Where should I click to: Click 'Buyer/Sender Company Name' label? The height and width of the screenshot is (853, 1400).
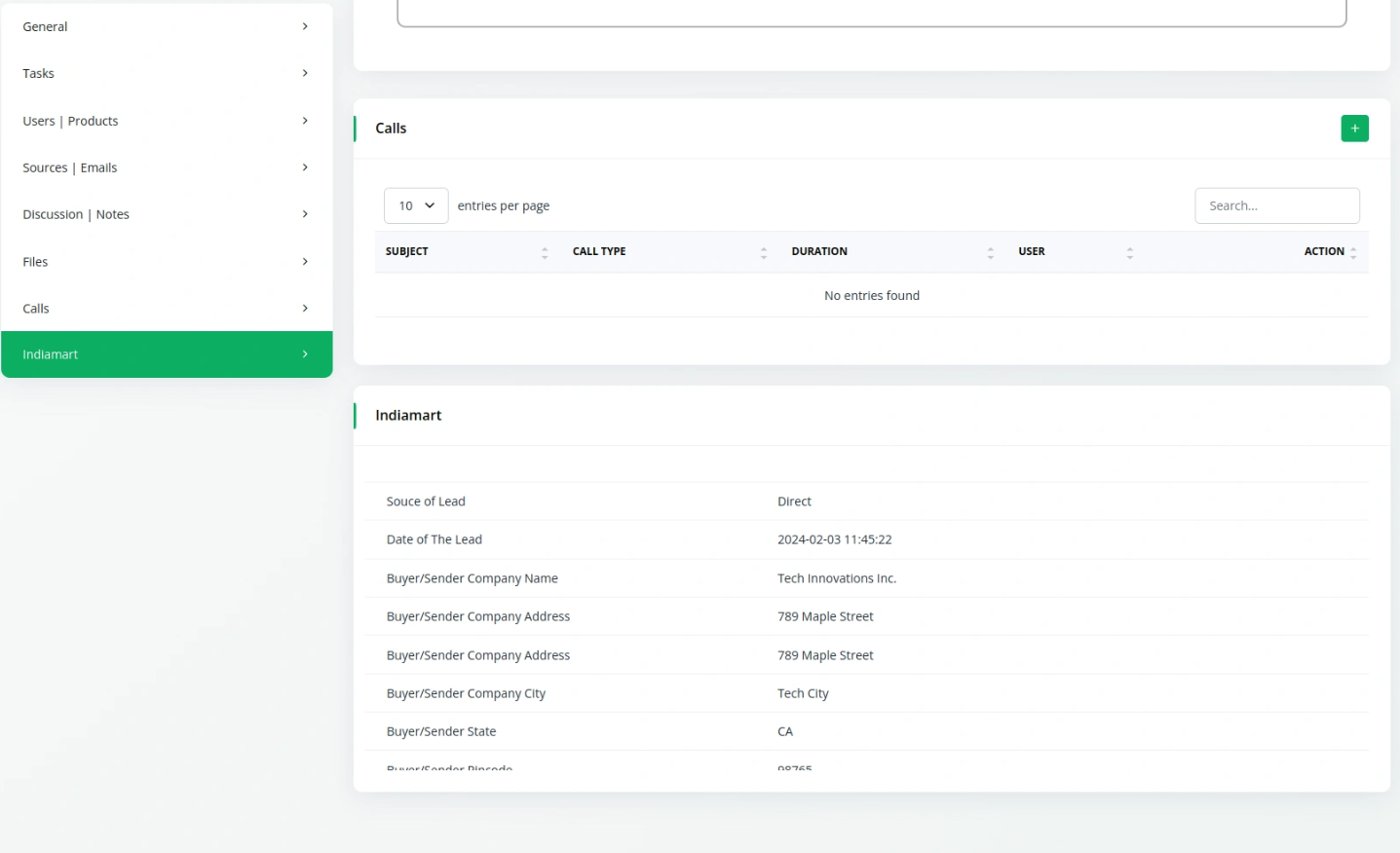point(473,578)
